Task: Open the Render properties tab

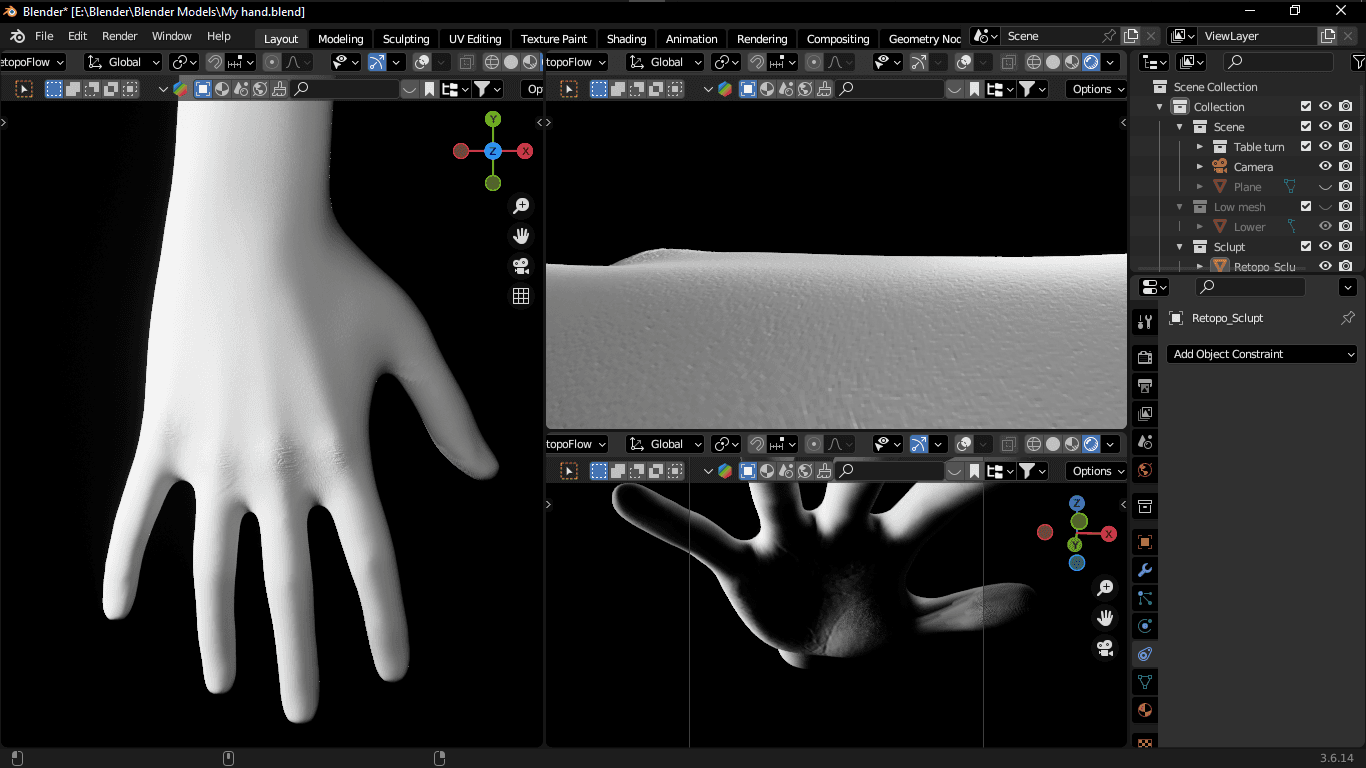Action: tap(1145, 357)
